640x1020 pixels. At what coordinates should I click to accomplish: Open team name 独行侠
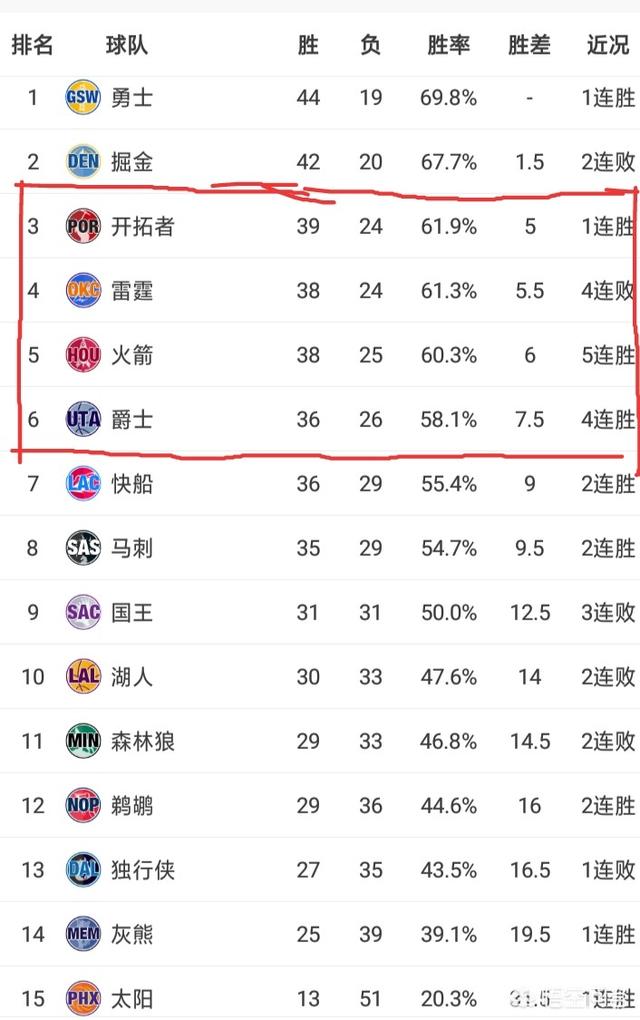point(142,870)
